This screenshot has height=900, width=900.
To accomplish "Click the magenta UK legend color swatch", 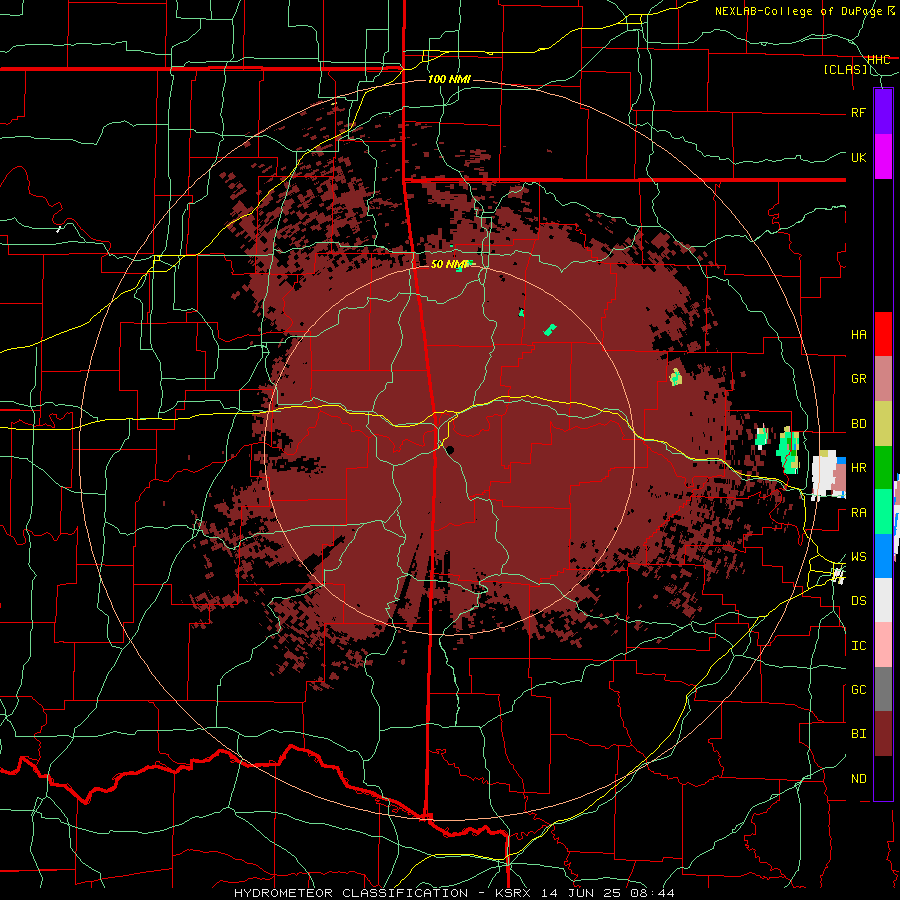I will (883, 157).
